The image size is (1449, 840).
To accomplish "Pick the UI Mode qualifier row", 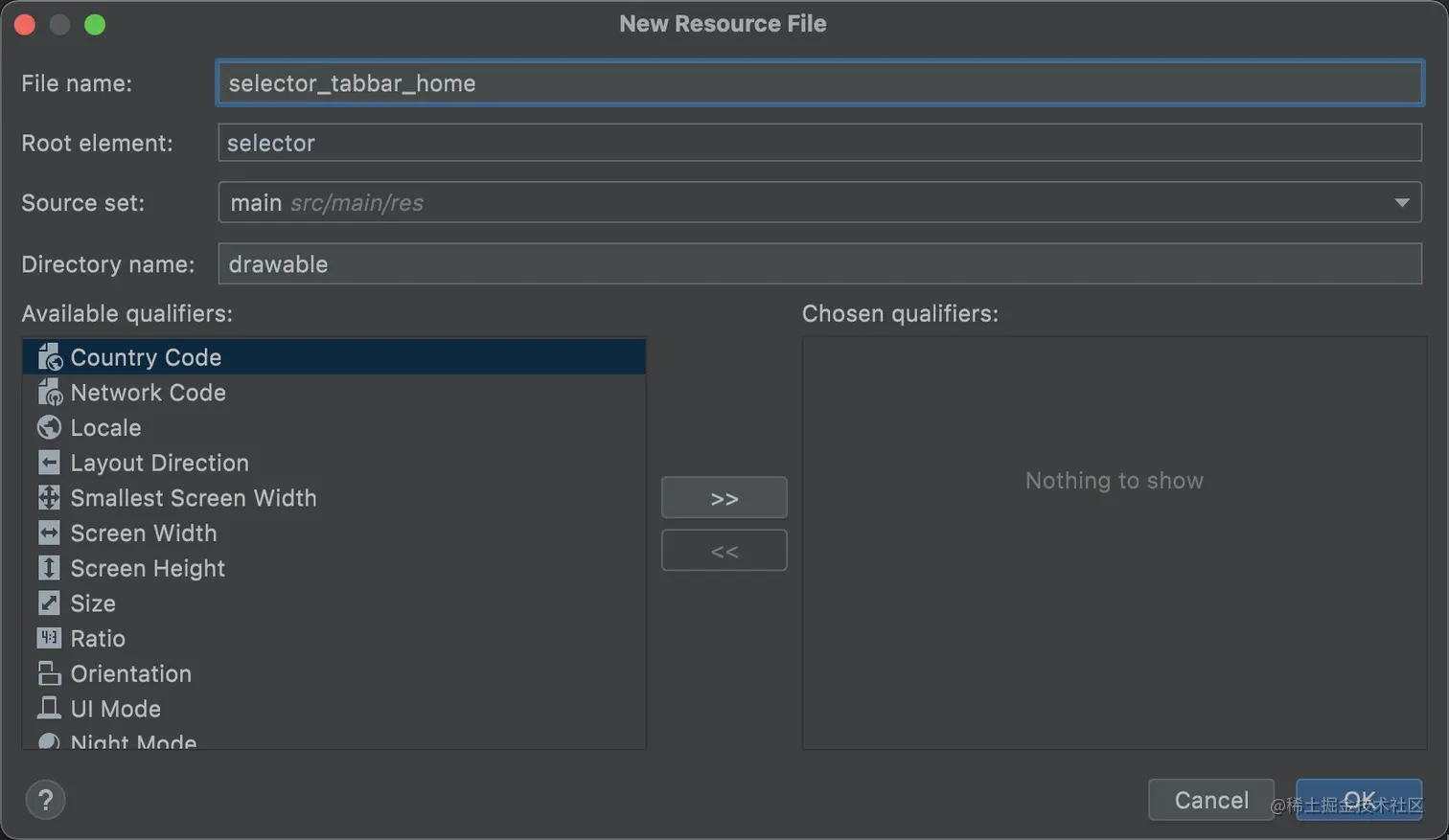I will tap(334, 709).
